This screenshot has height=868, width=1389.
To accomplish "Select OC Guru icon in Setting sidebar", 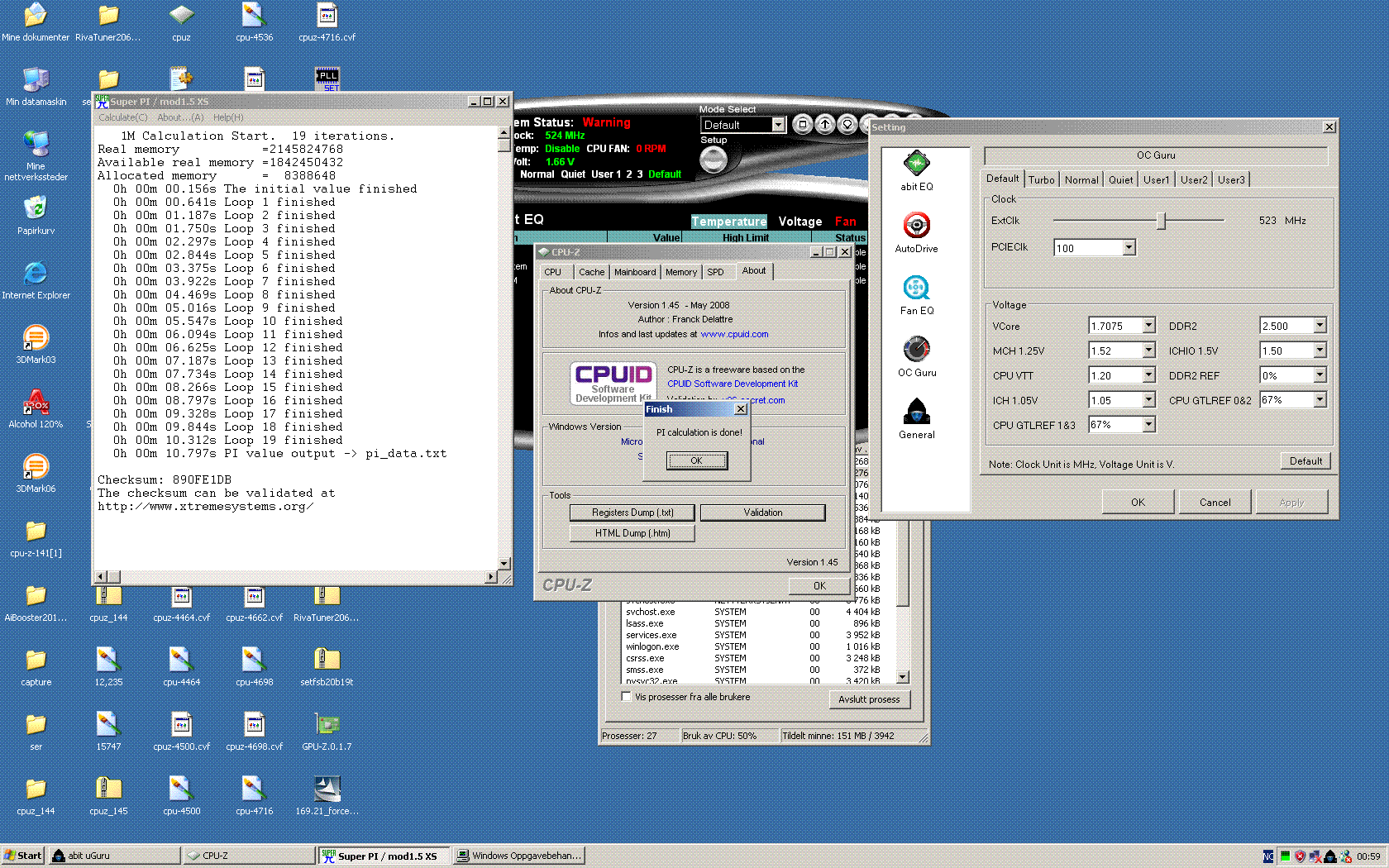I will (916, 357).
